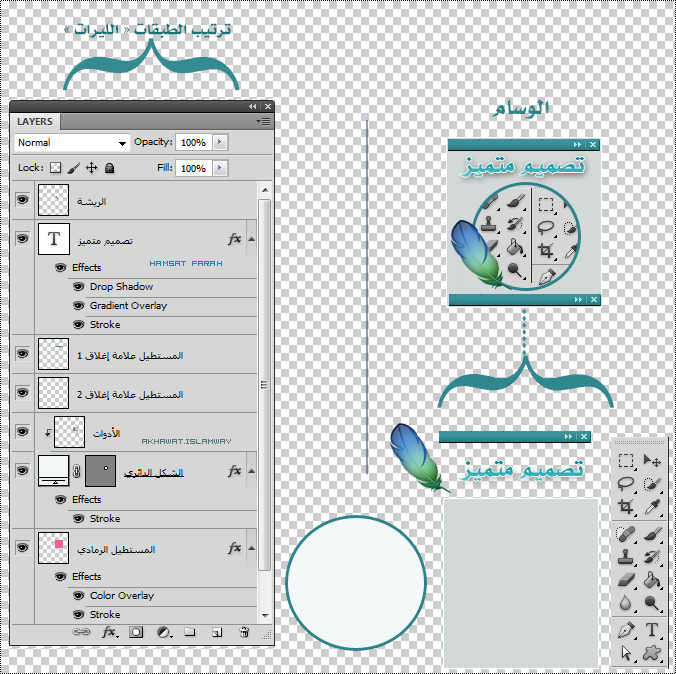The width and height of the screenshot is (676, 674).
Task: Collapse effects of تصميم متميز layer
Action: click(252, 239)
